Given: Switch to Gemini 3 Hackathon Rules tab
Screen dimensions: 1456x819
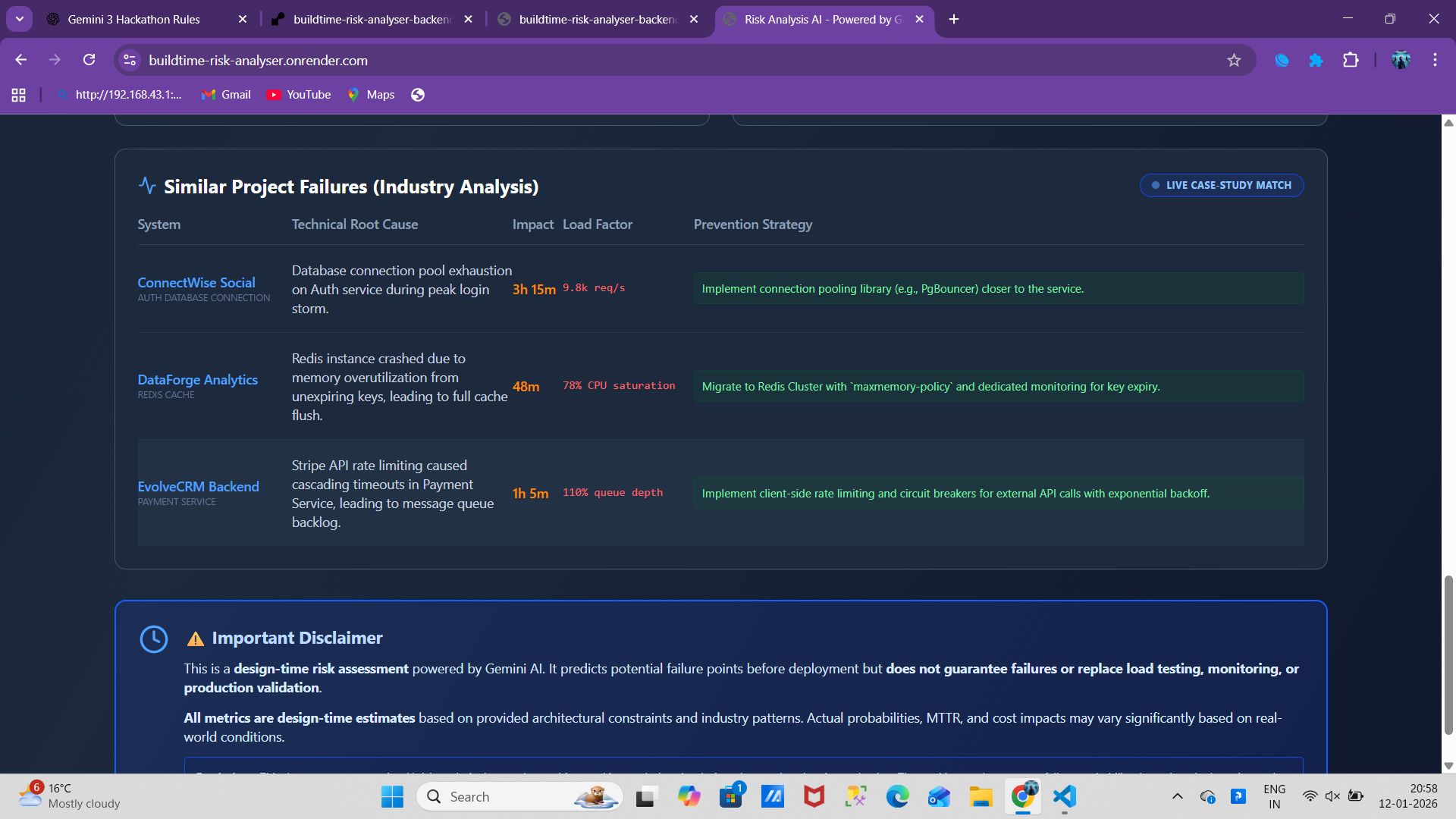Looking at the screenshot, I should point(134,19).
